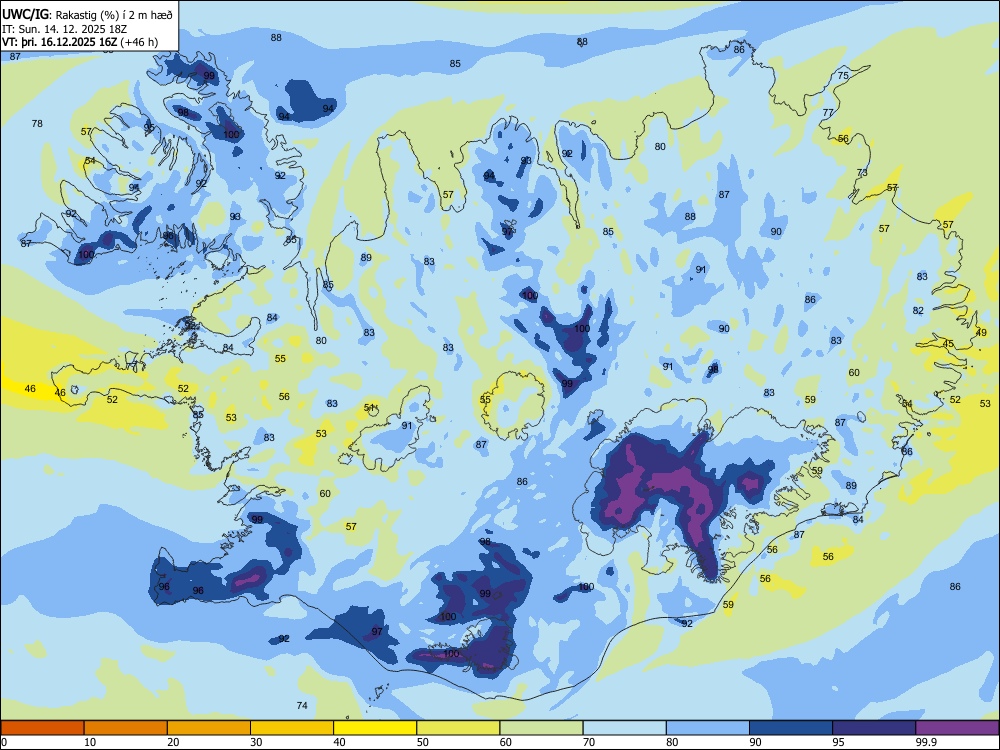
Task: Click the legend label '30'
Action: (x=256, y=742)
